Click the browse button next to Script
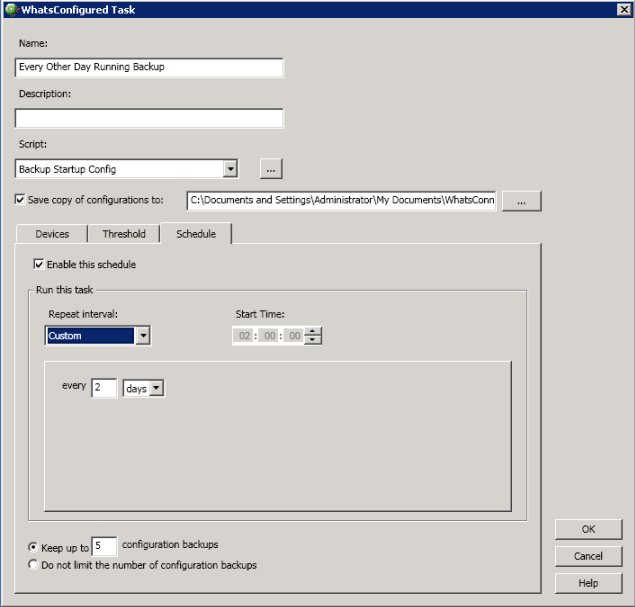Viewport: 635px width, 607px height. pos(271,168)
